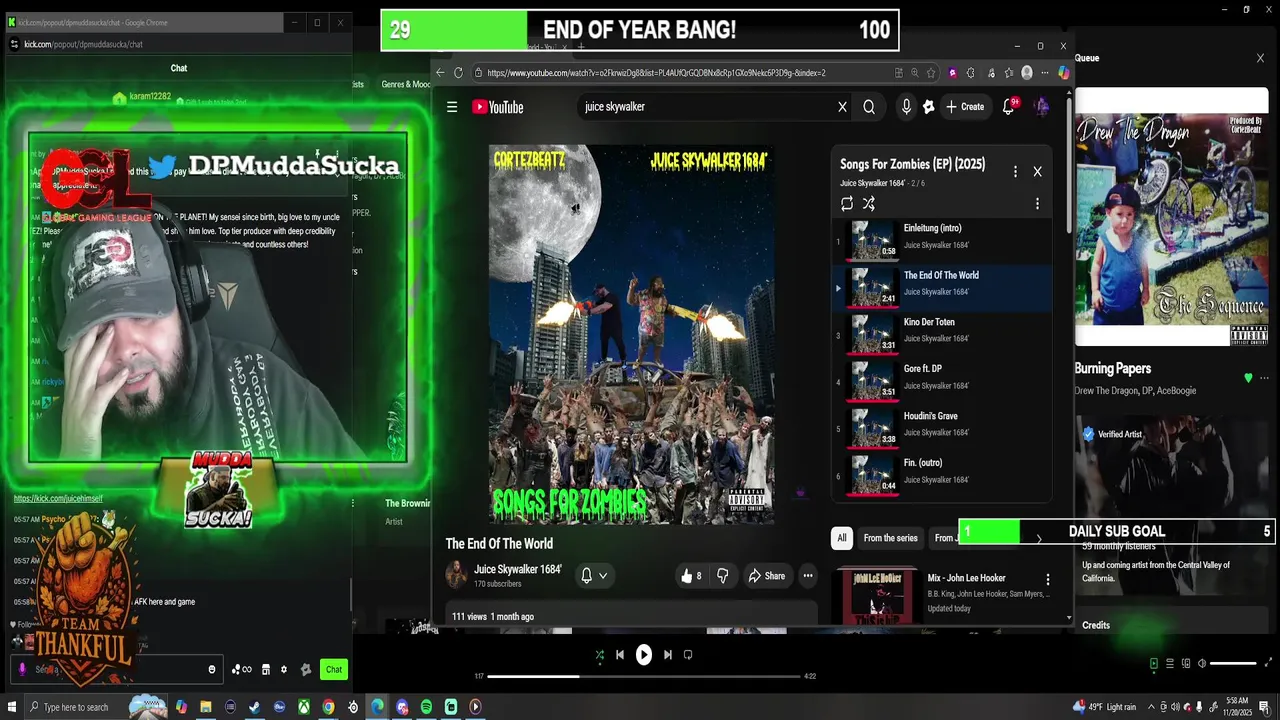Open options for John Lee Hooker mix
This screenshot has height=720, width=1280.
coord(1048,580)
